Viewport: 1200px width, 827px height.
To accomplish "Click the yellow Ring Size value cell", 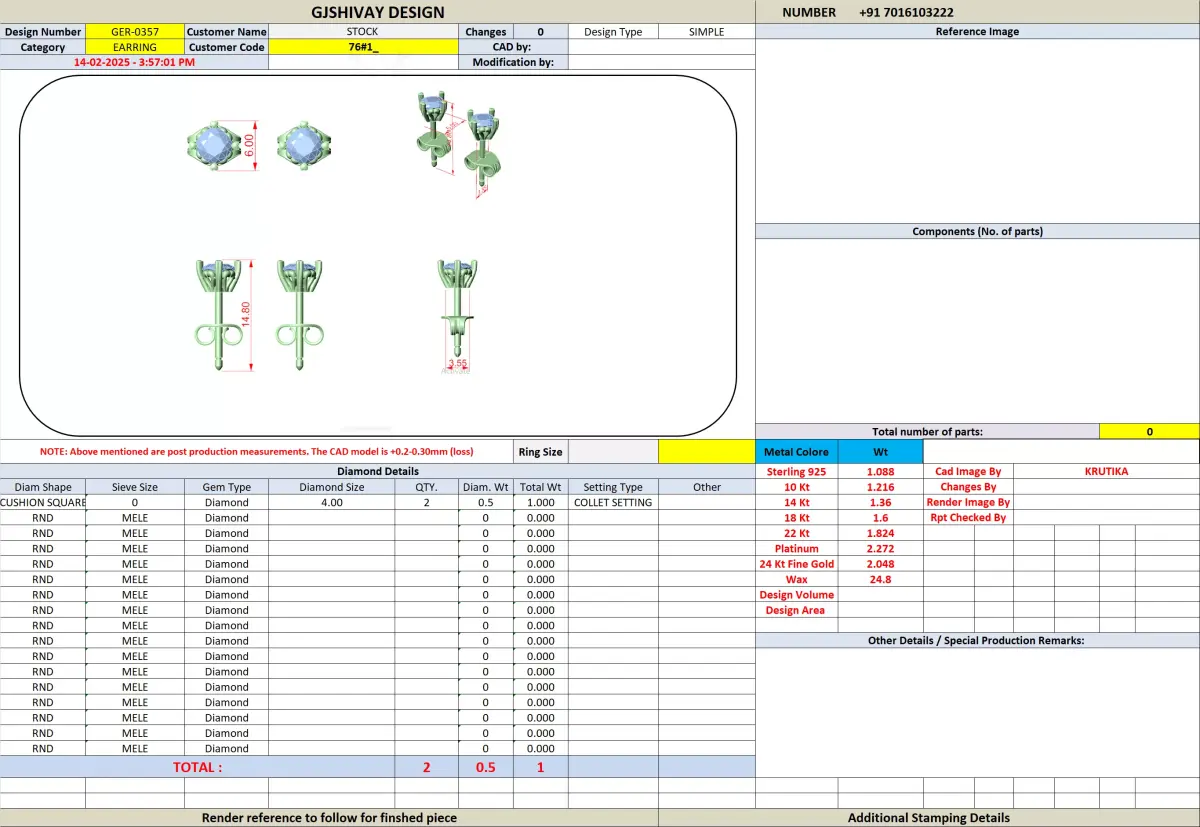I will coord(706,452).
